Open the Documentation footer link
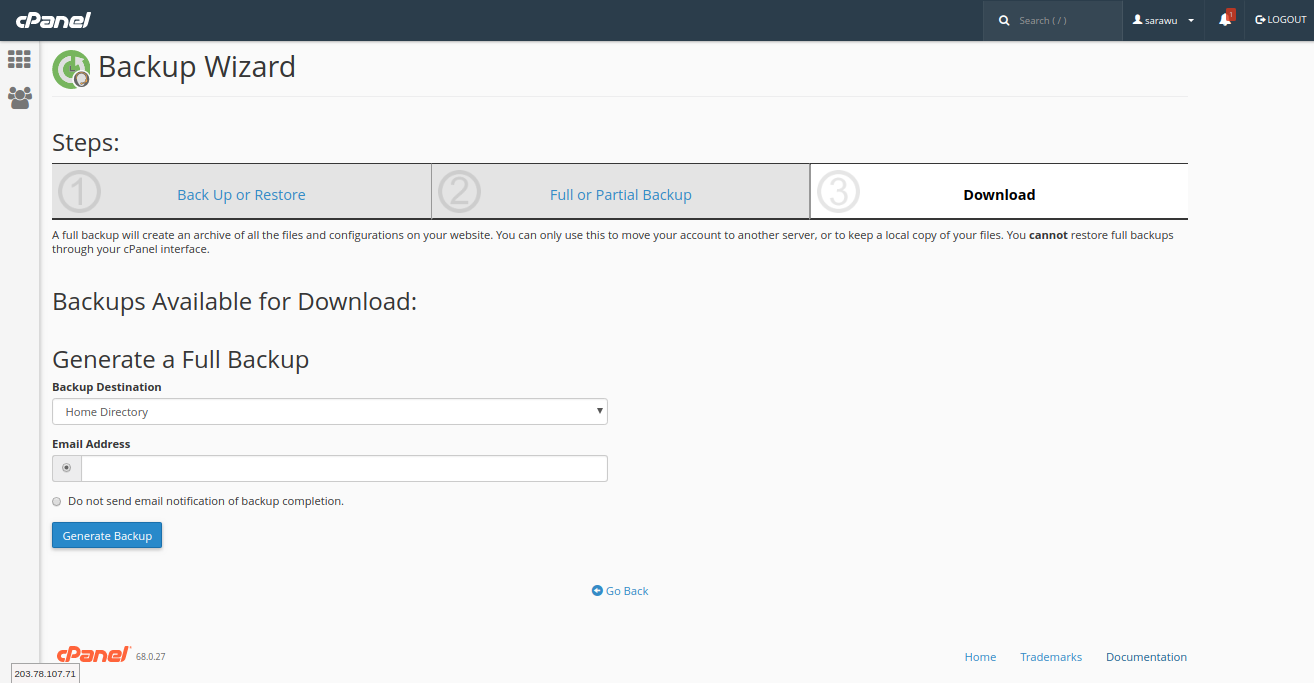The width and height of the screenshot is (1314, 683). (x=1146, y=657)
